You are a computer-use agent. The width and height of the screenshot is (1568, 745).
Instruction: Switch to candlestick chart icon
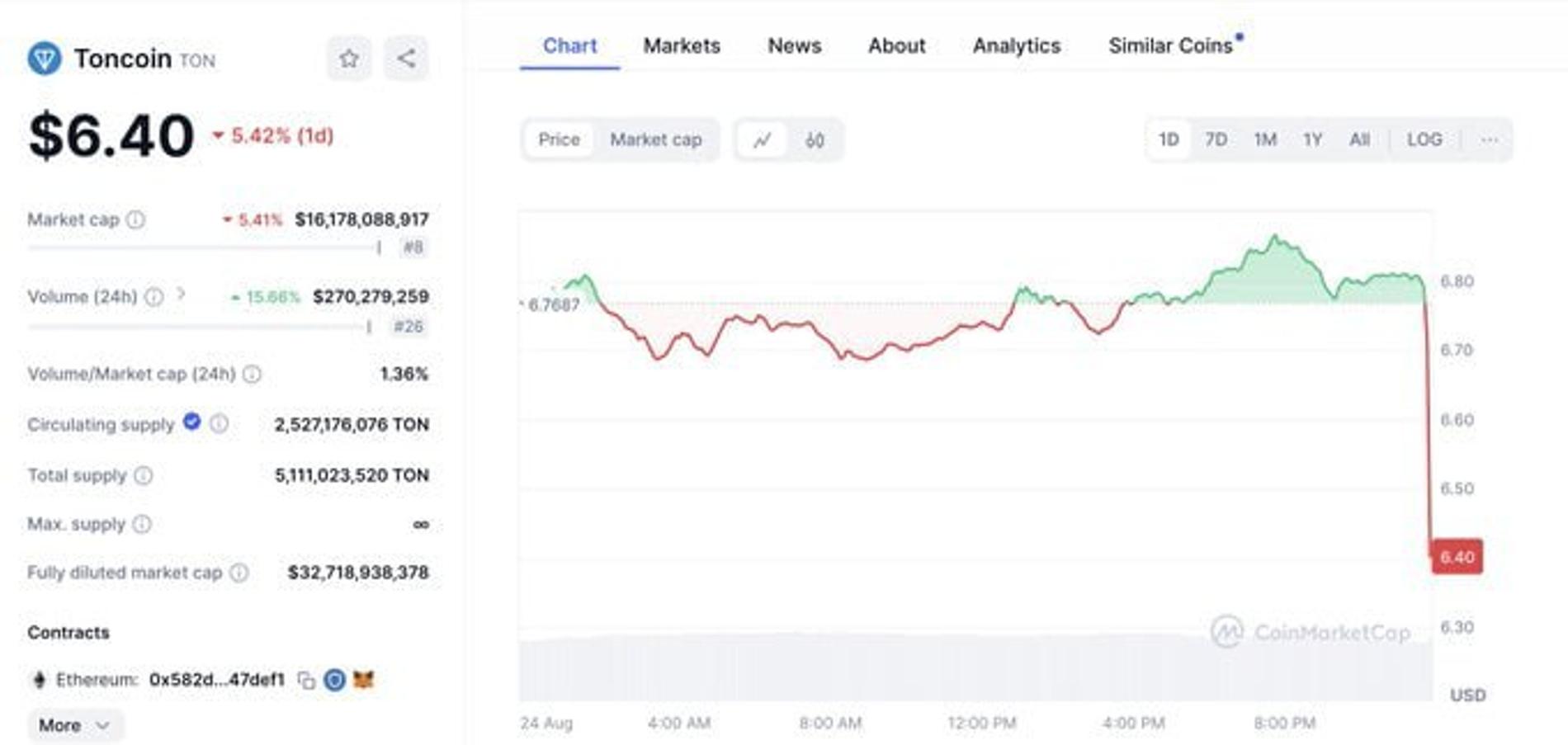(815, 140)
